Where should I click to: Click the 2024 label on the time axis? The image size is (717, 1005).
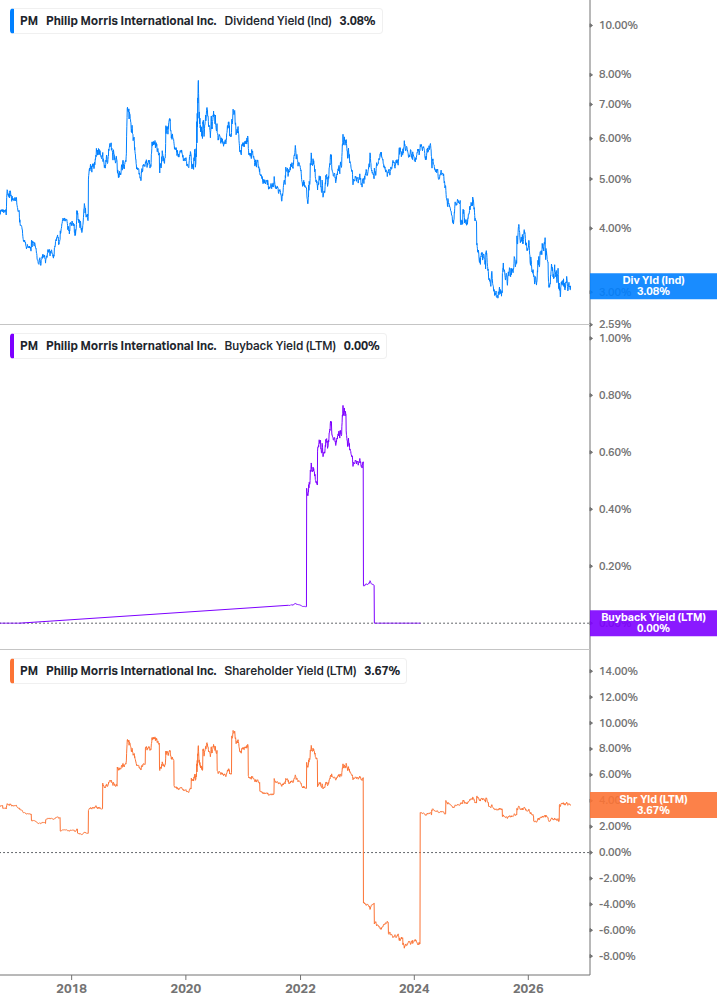(x=414, y=989)
